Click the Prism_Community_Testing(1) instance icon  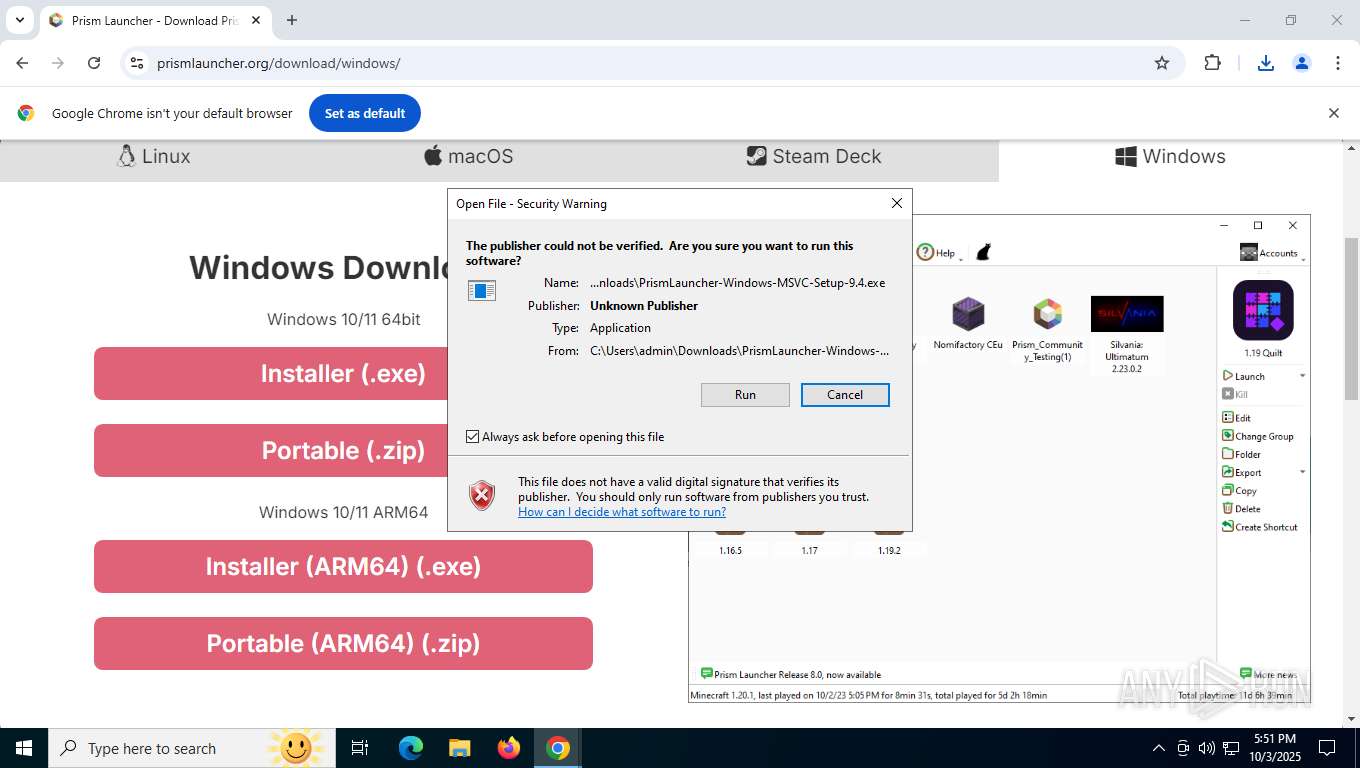pyautogui.click(x=1047, y=314)
